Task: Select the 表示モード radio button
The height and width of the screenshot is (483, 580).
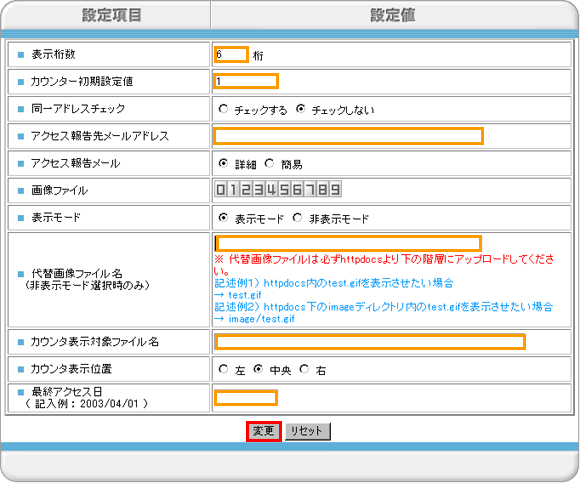Action: pyautogui.click(x=223, y=218)
